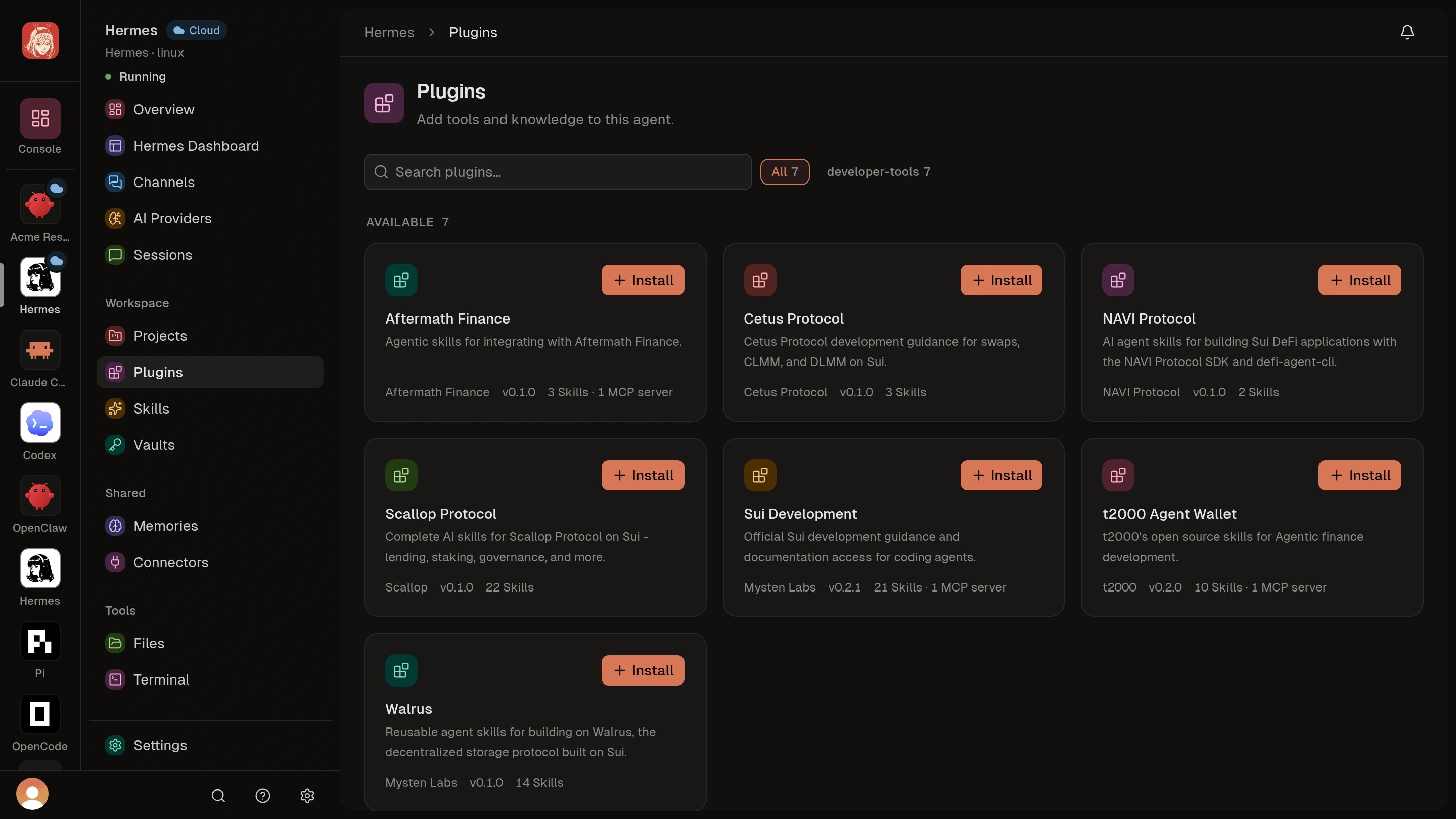Open Settings in the sidebar

(x=210, y=746)
